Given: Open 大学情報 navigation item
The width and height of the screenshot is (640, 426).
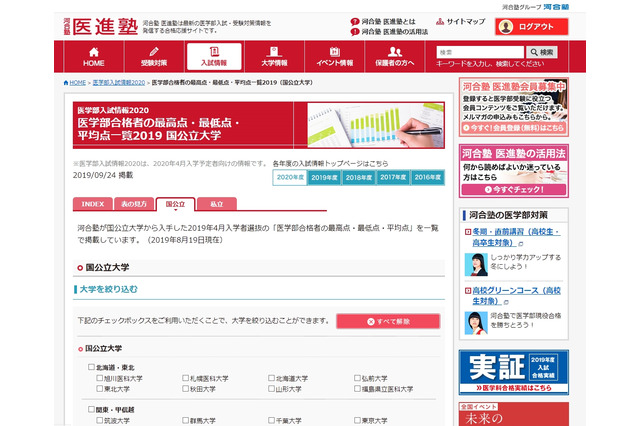Looking at the screenshot, I should coord(274,57).
